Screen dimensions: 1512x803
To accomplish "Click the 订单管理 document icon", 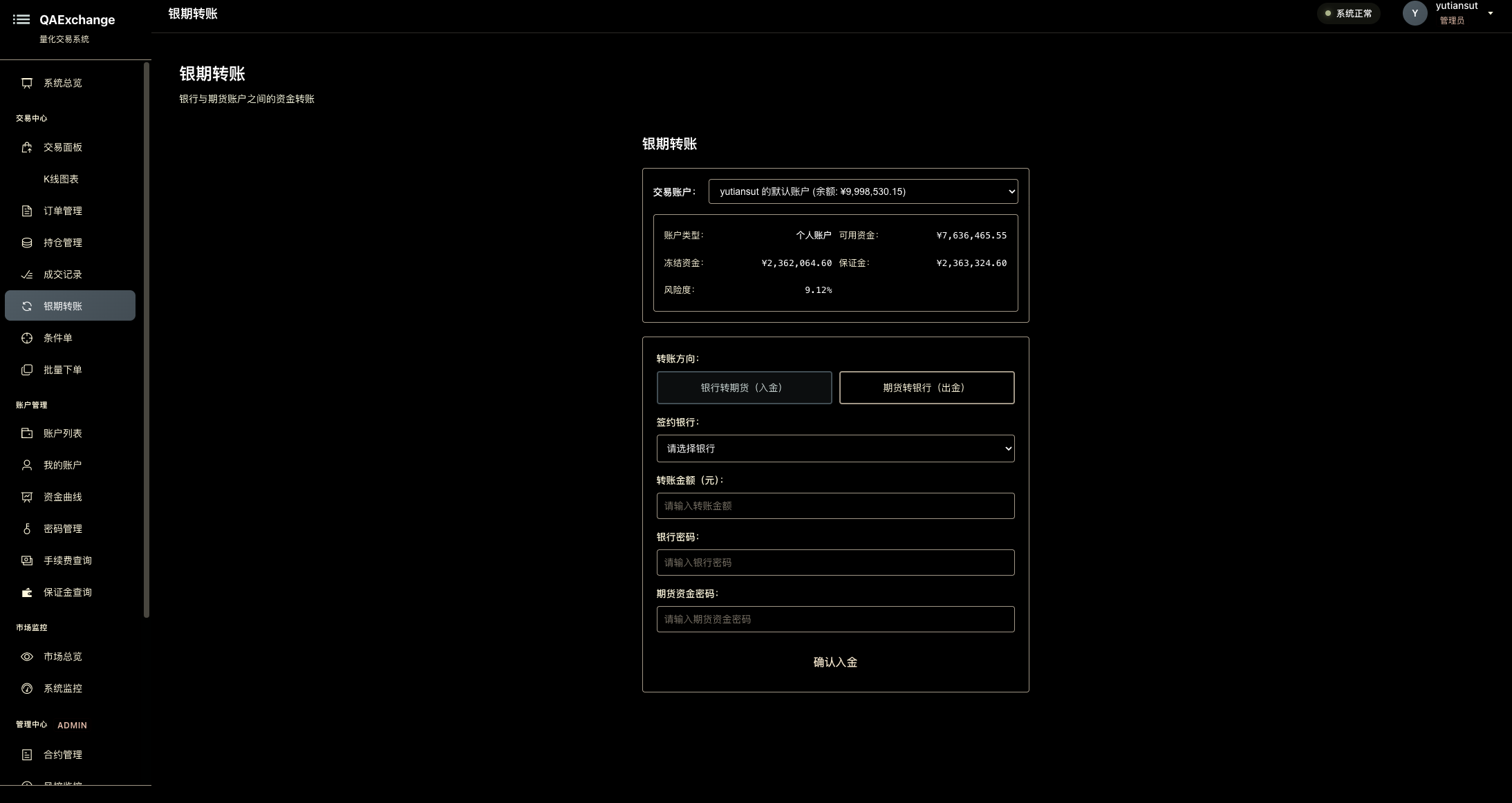I will click(x=27, y=211).
